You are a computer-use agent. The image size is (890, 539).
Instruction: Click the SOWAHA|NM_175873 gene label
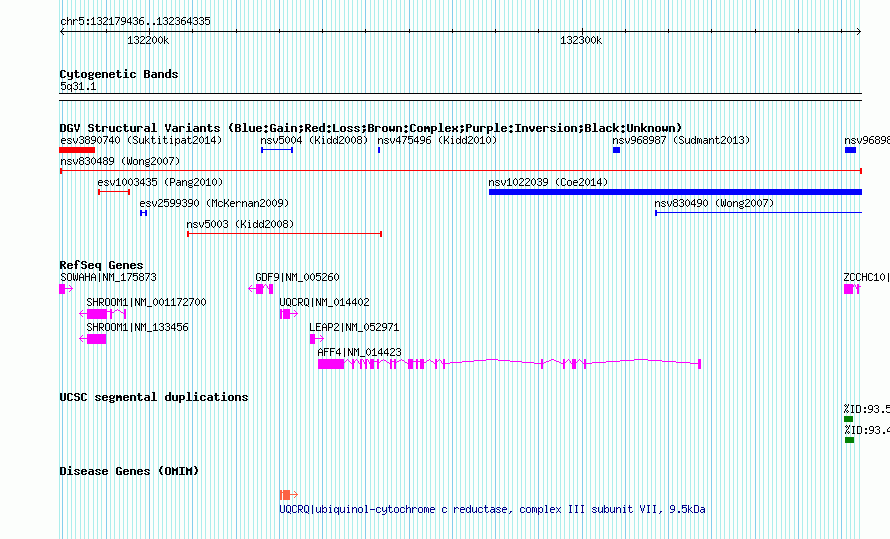(108, 277)
